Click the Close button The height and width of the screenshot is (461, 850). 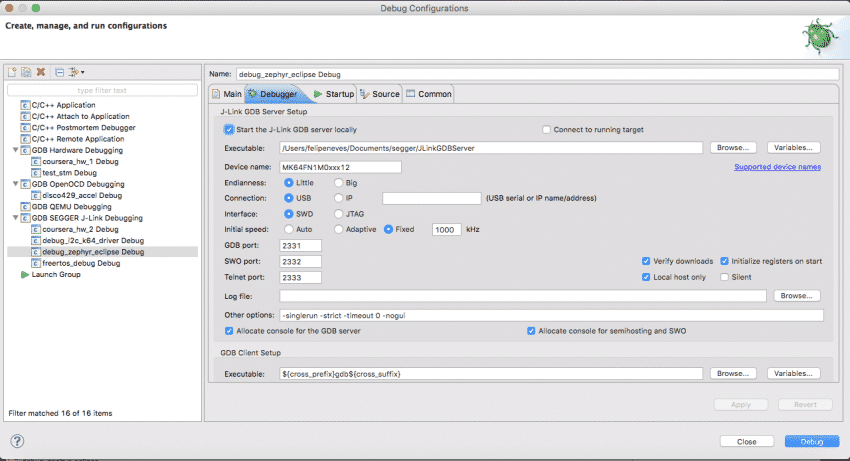tap(746, 441)
